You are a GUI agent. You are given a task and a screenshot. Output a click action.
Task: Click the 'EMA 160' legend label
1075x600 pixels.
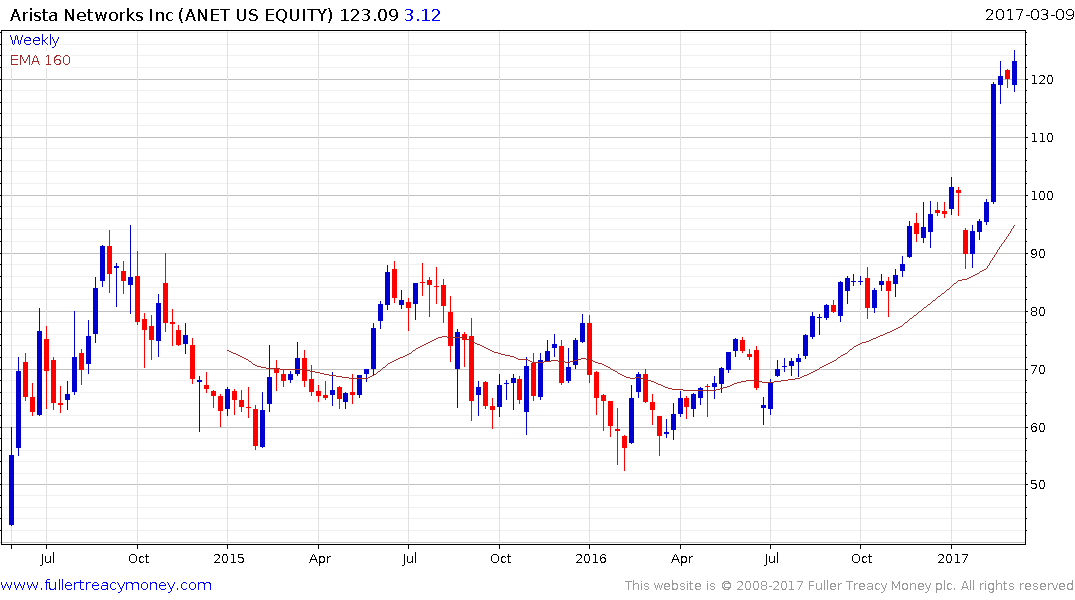coord(40,60)
